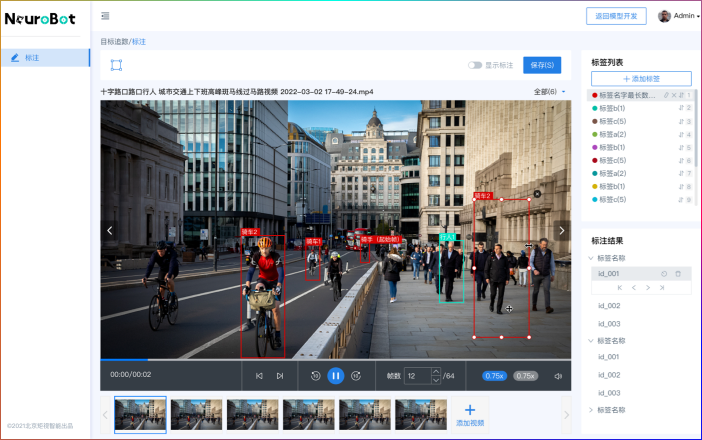702x440 pixels.
Task: Open the Admin user dropdown
Action: point(679,16)
